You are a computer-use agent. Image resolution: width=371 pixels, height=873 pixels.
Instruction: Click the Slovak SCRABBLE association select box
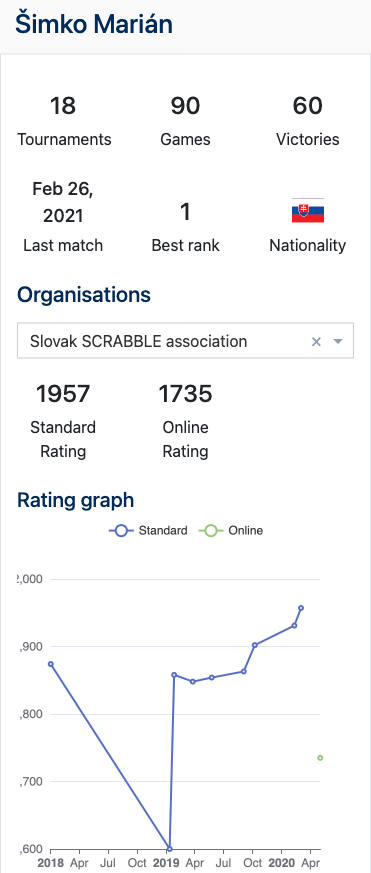pos(185,341)
